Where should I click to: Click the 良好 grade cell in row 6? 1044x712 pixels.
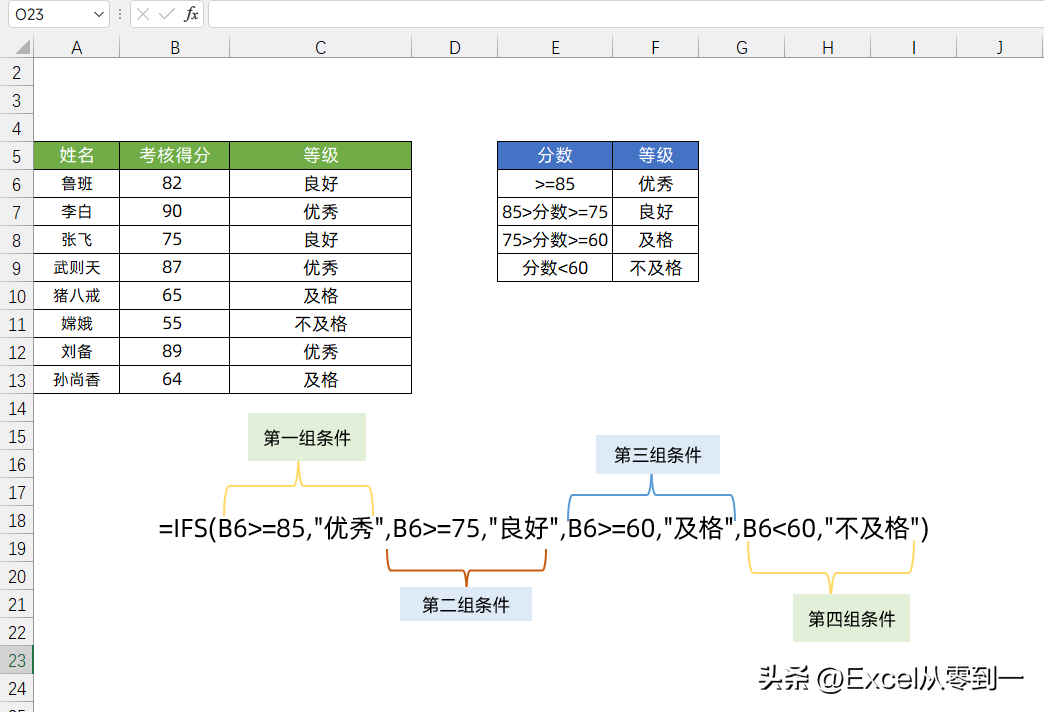[x=320, y=183]
